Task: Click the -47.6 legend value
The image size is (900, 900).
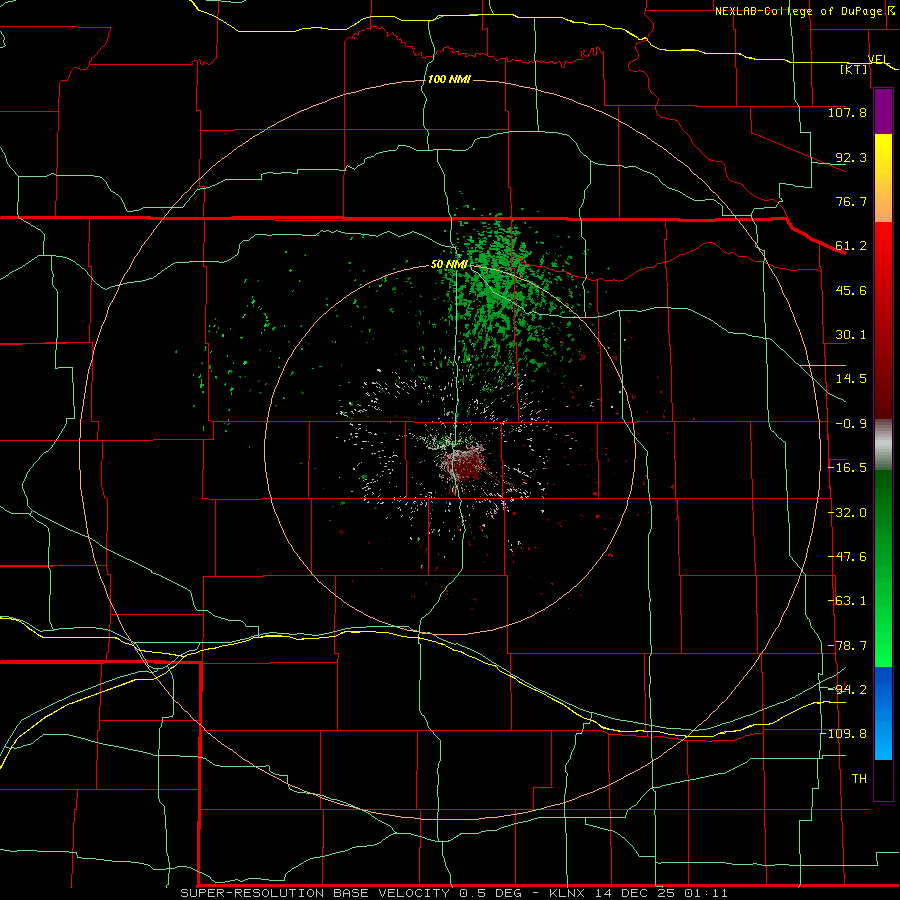Action: pos(847,557)
